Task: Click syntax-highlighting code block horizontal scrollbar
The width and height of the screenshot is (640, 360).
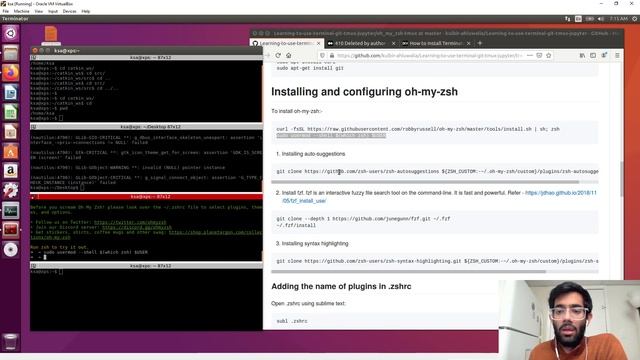Action: (408, 271)
